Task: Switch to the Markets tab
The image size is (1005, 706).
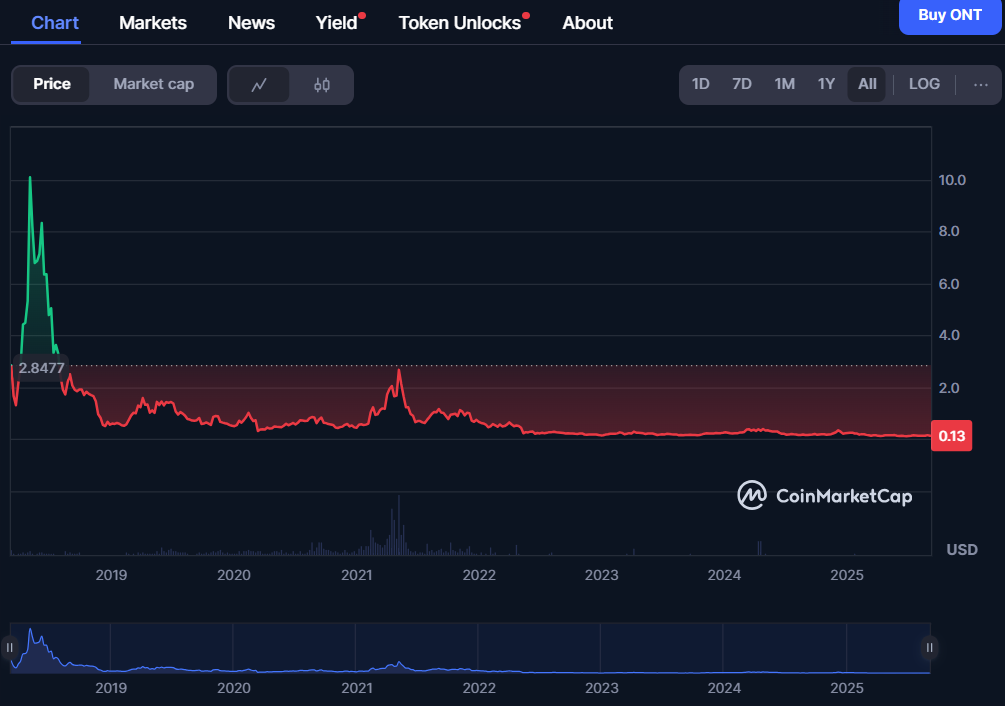Action: (152, 22)
